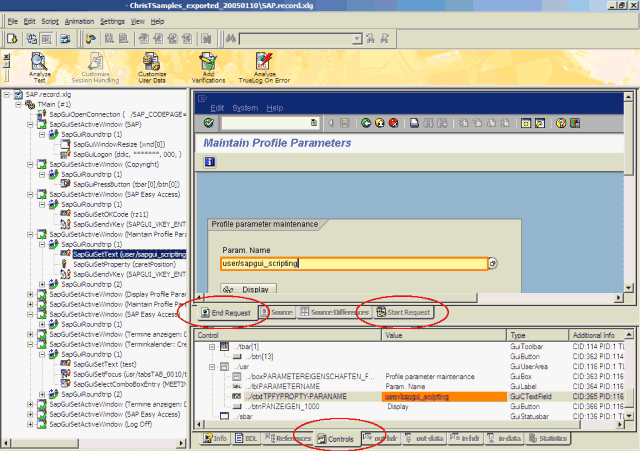This screenshot has height=451, width=640.
Task: Select Analyze TrueLog On Error icon
Action: (x=265, y=67)
